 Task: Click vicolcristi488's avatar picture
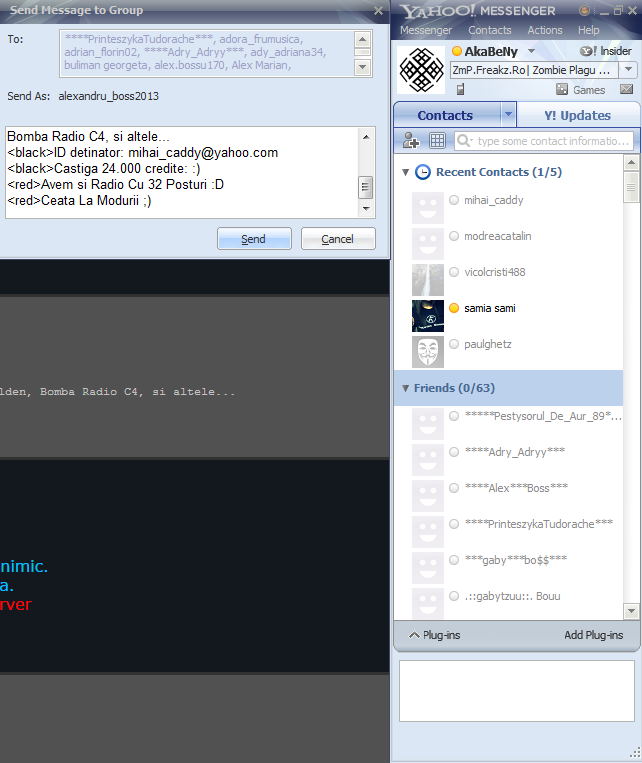tap(428, 280)
